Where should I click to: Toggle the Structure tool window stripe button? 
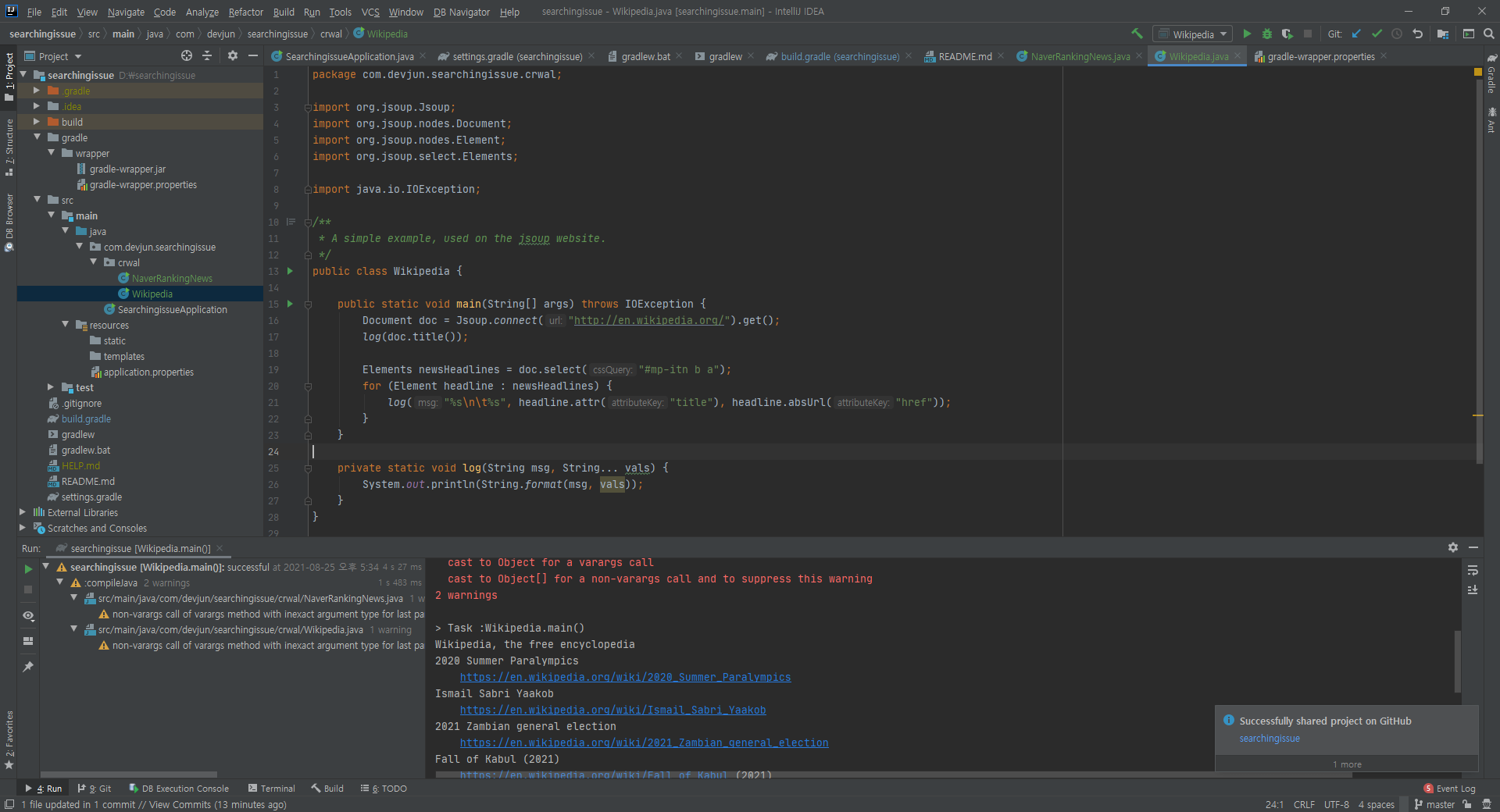(9, 147)
